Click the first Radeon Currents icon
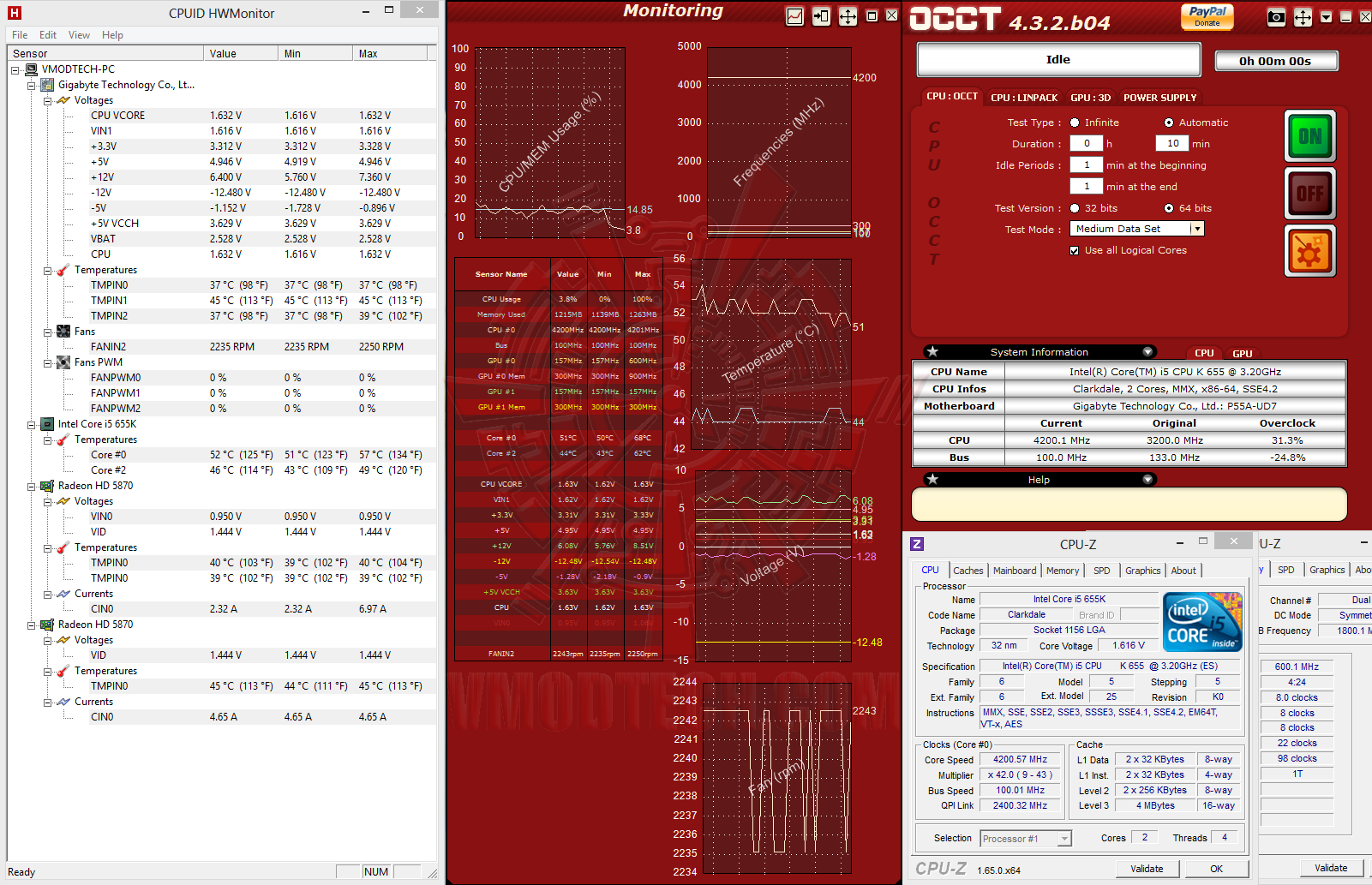Viewport: 1372px width, 885px height. (63, 594)
